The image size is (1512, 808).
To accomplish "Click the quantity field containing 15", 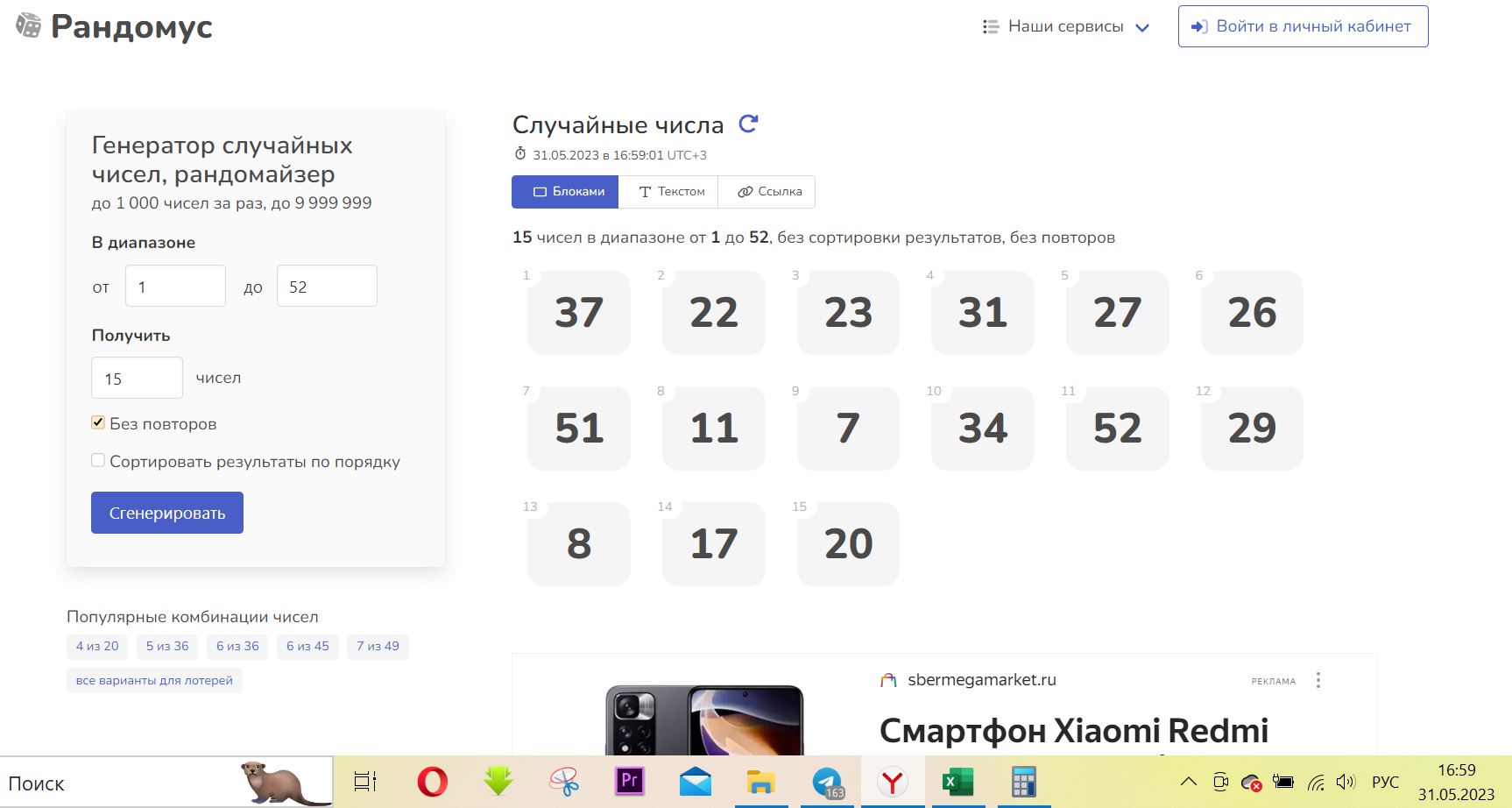I will pyautogui.click(x=137, y=378).
